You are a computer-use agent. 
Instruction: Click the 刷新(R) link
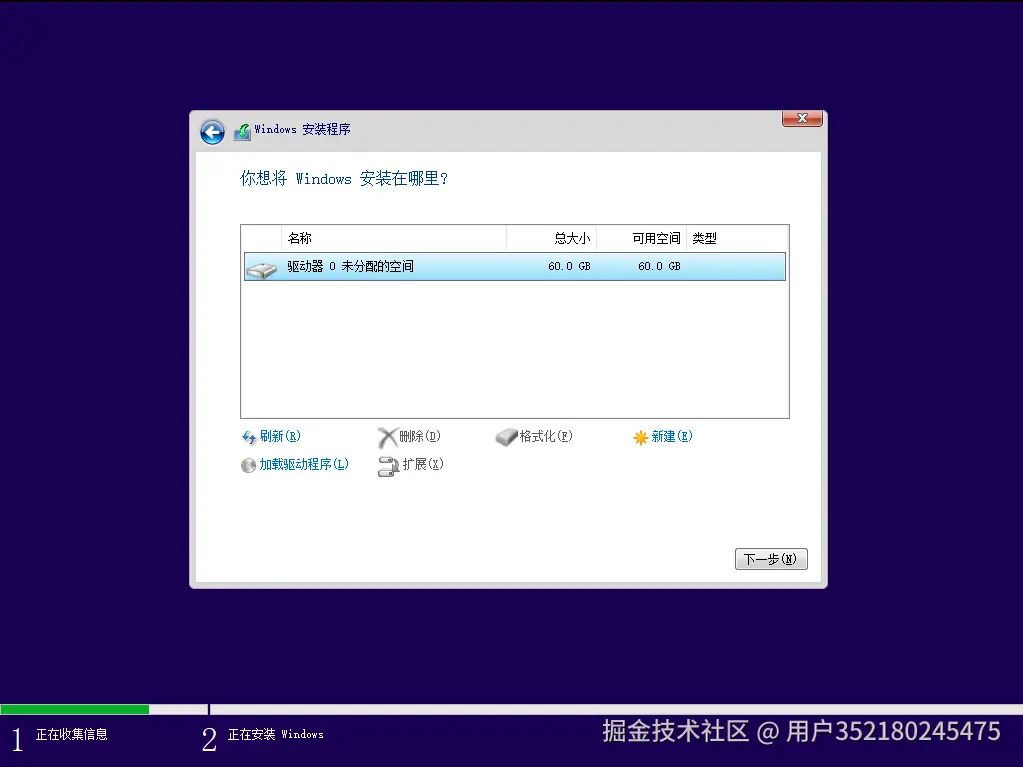[x=280, y=436]
